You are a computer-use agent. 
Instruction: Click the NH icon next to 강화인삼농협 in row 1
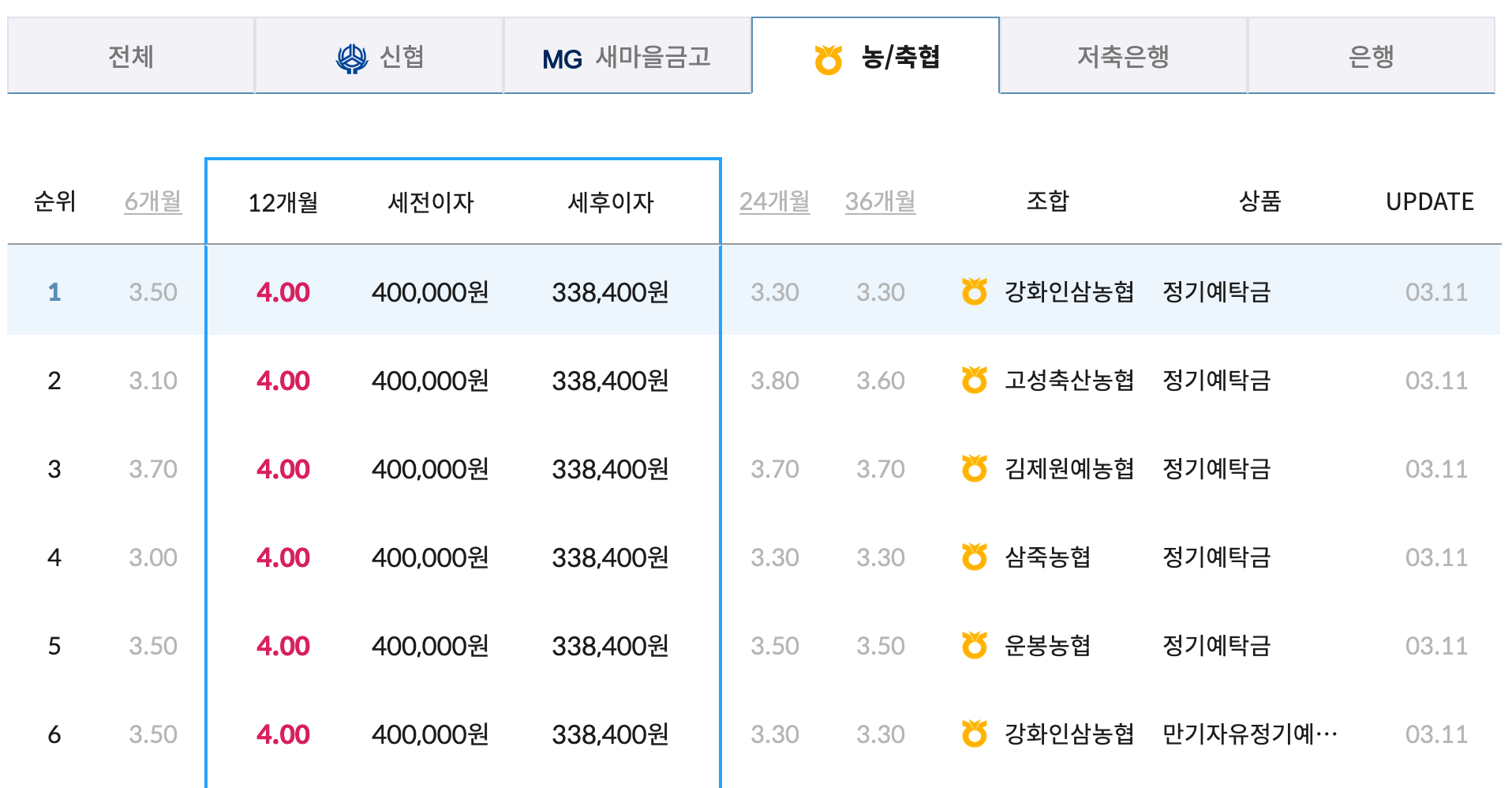coord(975,291)
